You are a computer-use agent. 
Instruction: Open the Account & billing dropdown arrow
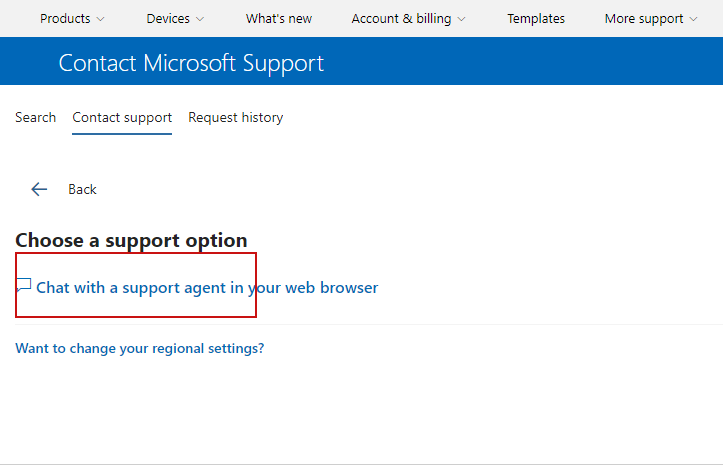[x=462, y=19]
